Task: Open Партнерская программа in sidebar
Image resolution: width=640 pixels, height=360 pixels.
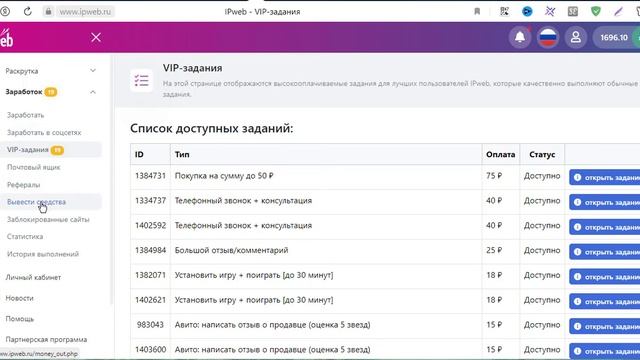Action: (x=46, y=340)
